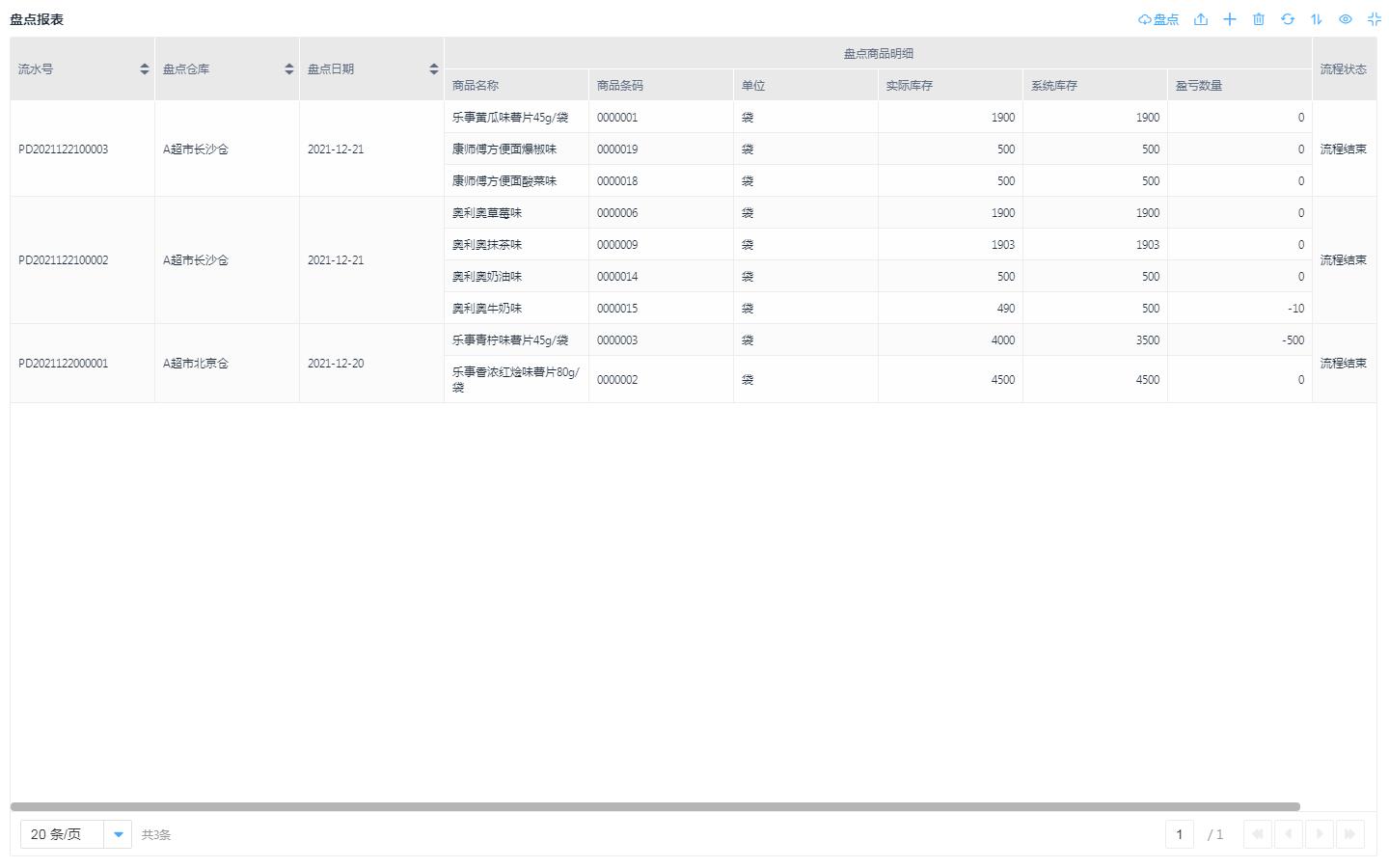Open the export/upload icon on toolbar

tap(1200, 18)
